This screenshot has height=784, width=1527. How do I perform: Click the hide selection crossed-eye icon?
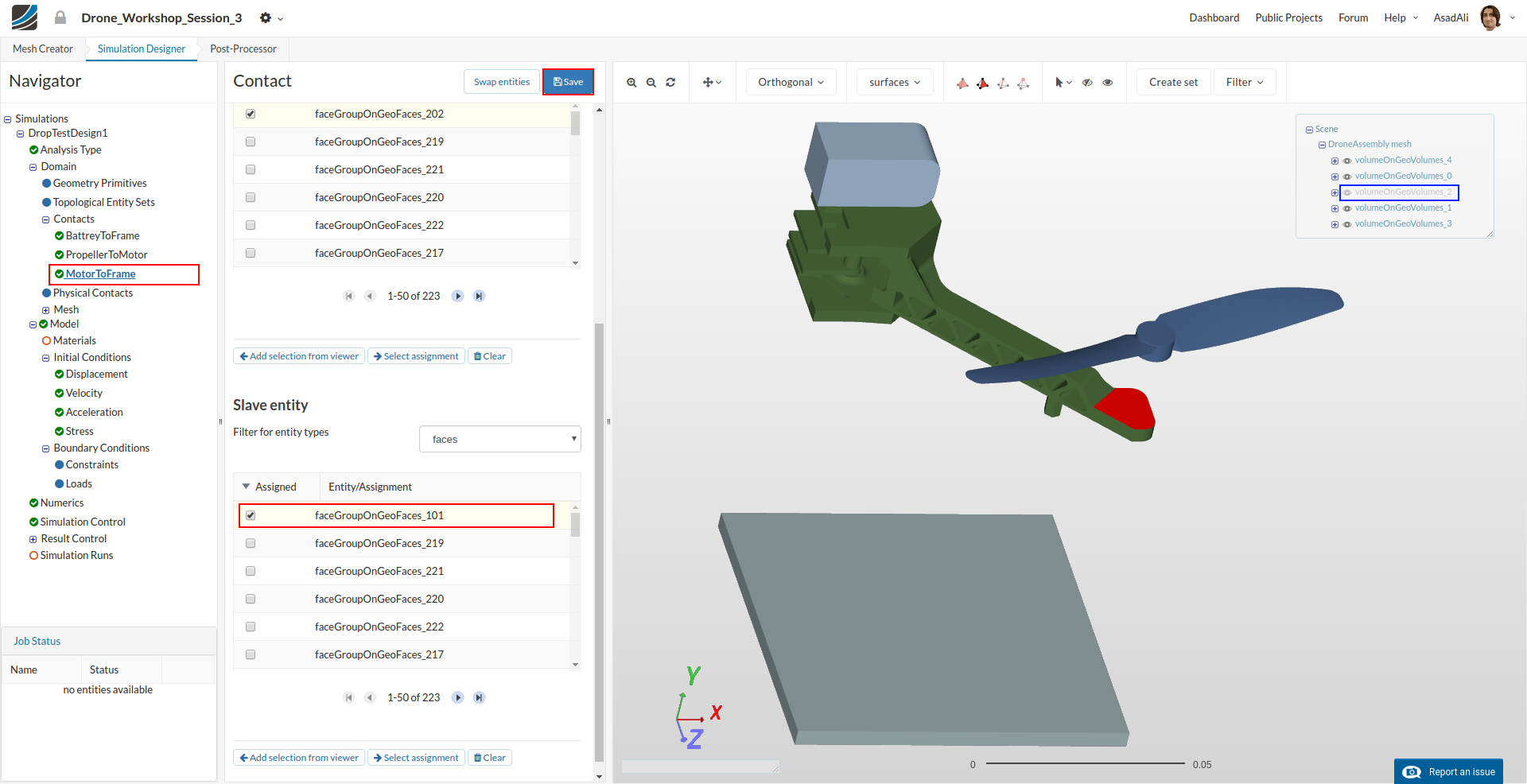tap(1087, 83)
